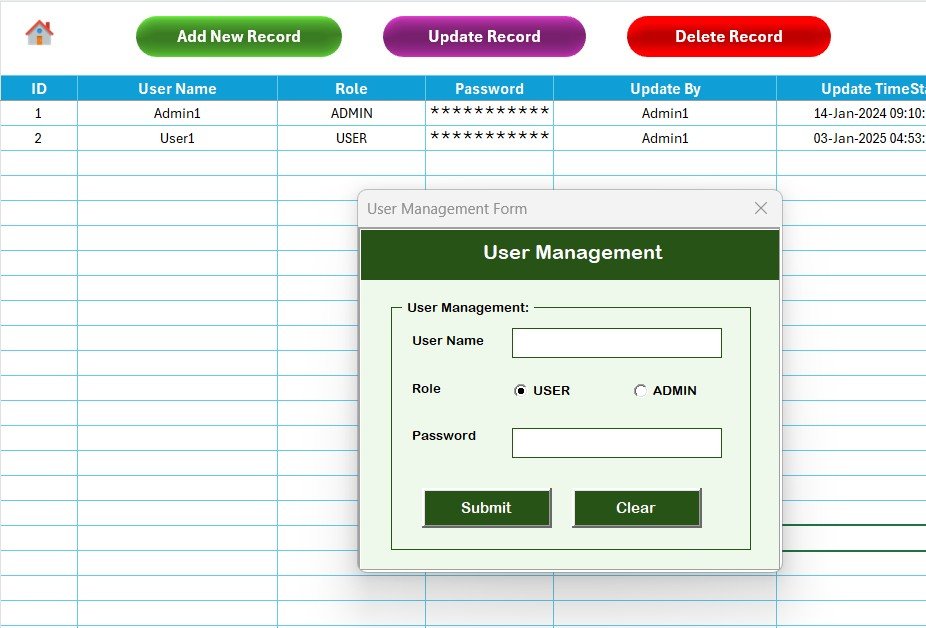
Task: Close the User Management Form dialog
Action: [x=761, y=208]
